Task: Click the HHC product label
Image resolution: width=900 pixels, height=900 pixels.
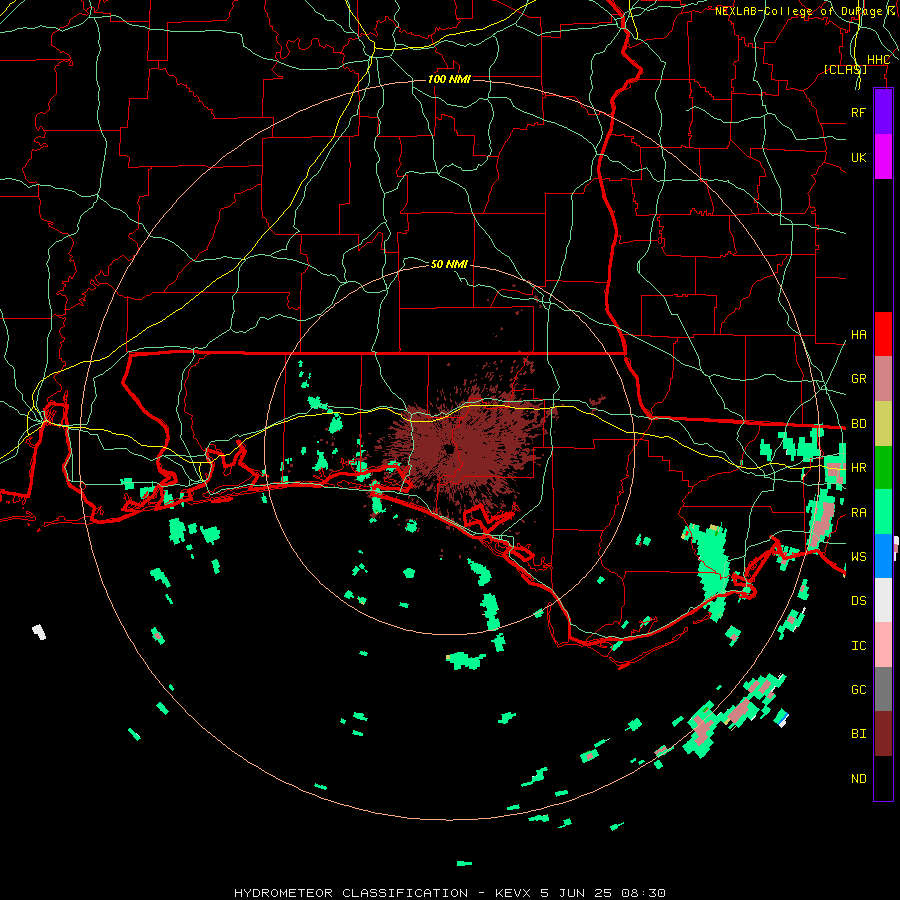Action: point(878,60)
